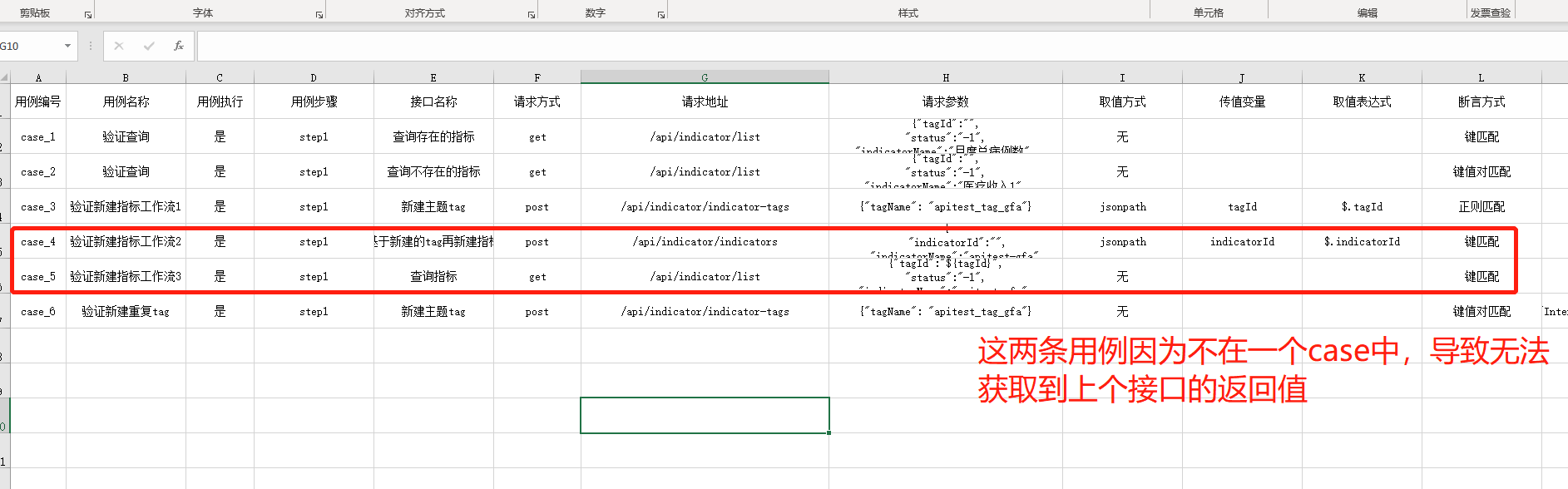This screenshot has width=1568, height=489.
Task: Open the 数字 group dialog launcher
Action: (x=661, y=15)
